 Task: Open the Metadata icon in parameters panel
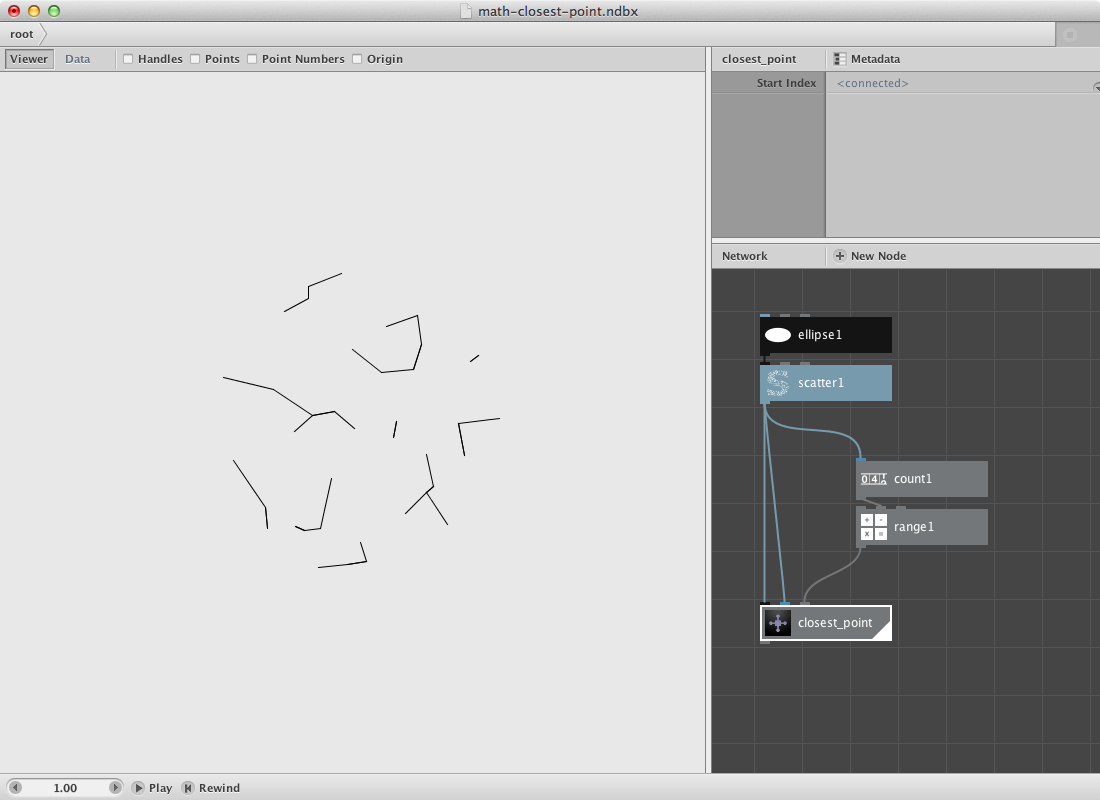pos(840,59)
